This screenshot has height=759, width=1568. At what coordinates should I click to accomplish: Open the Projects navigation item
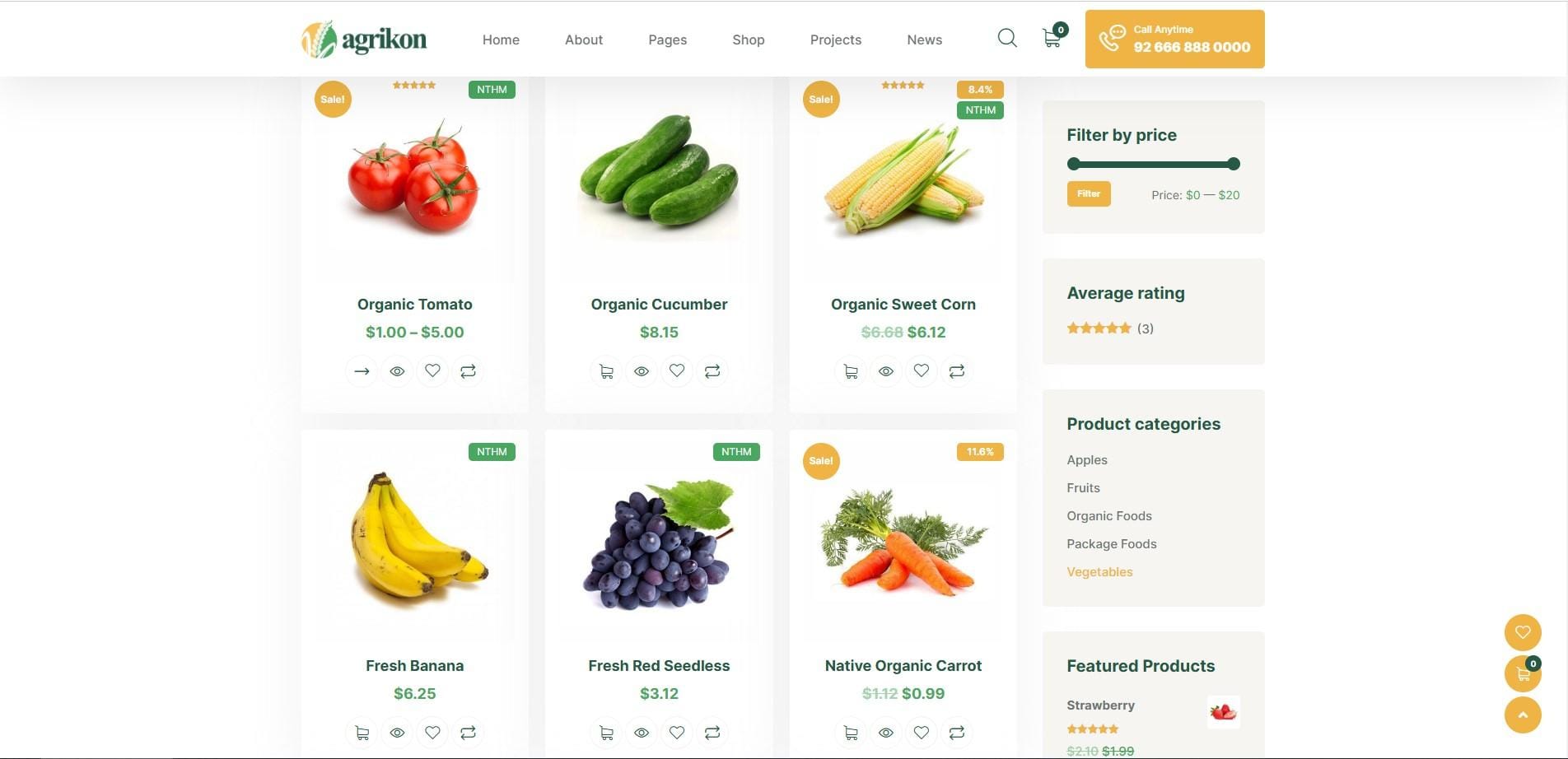tap(836, 40)
